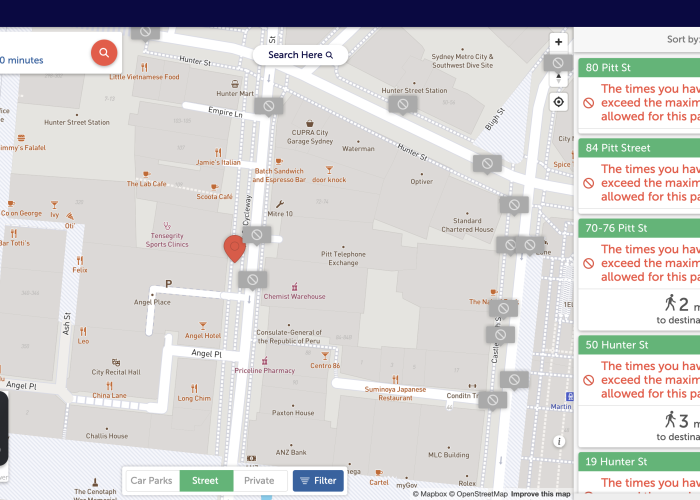The height and width of the screenshot is (500, 700).
Task: Zoom in the map with plus button
Action: click(558, 42)
